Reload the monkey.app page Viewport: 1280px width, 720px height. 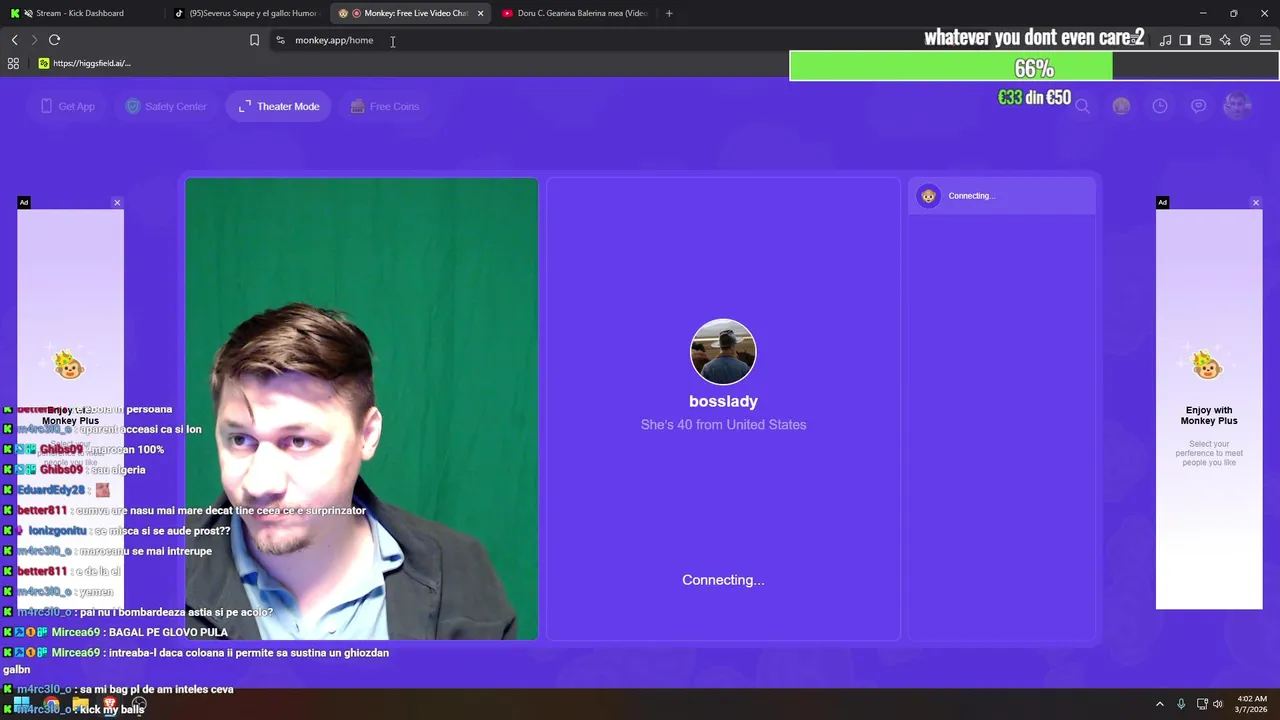pyautogui.click(x=54, y=40)
